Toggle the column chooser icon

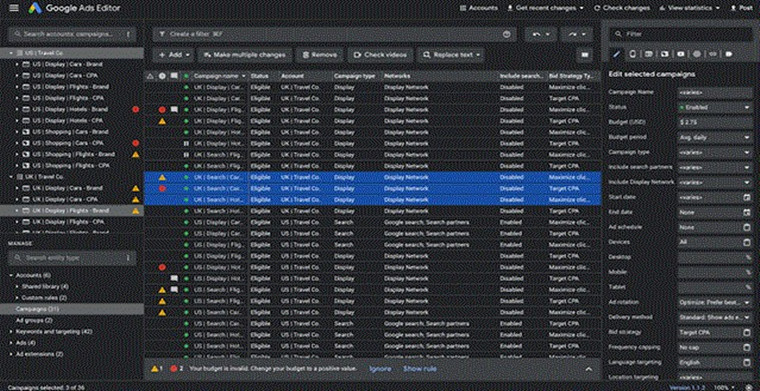tap(585, 55)
